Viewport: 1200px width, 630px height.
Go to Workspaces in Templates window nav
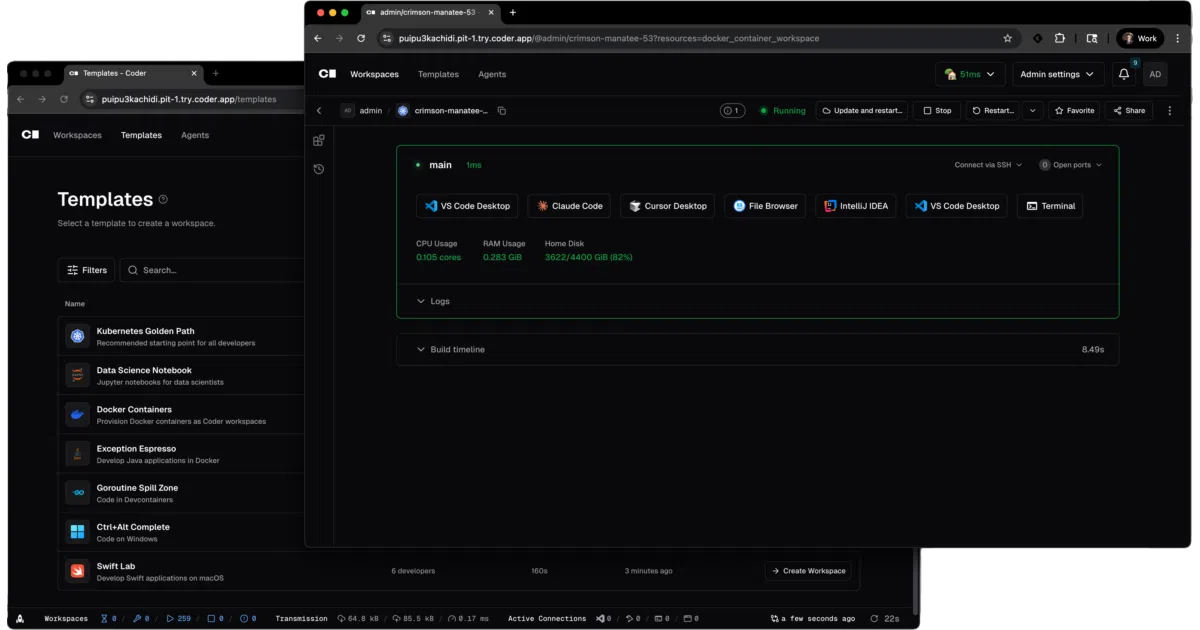coord(77,135)
